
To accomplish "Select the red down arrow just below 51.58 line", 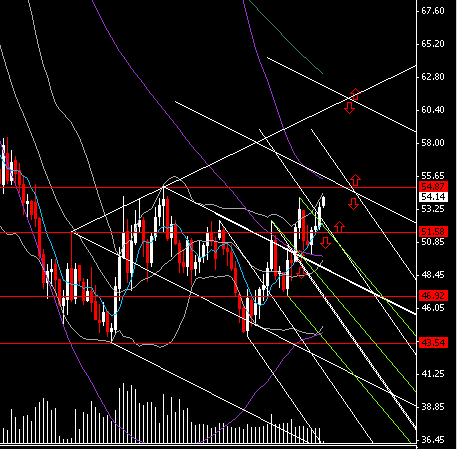I will pyautogui.click(x=325, y=243).
